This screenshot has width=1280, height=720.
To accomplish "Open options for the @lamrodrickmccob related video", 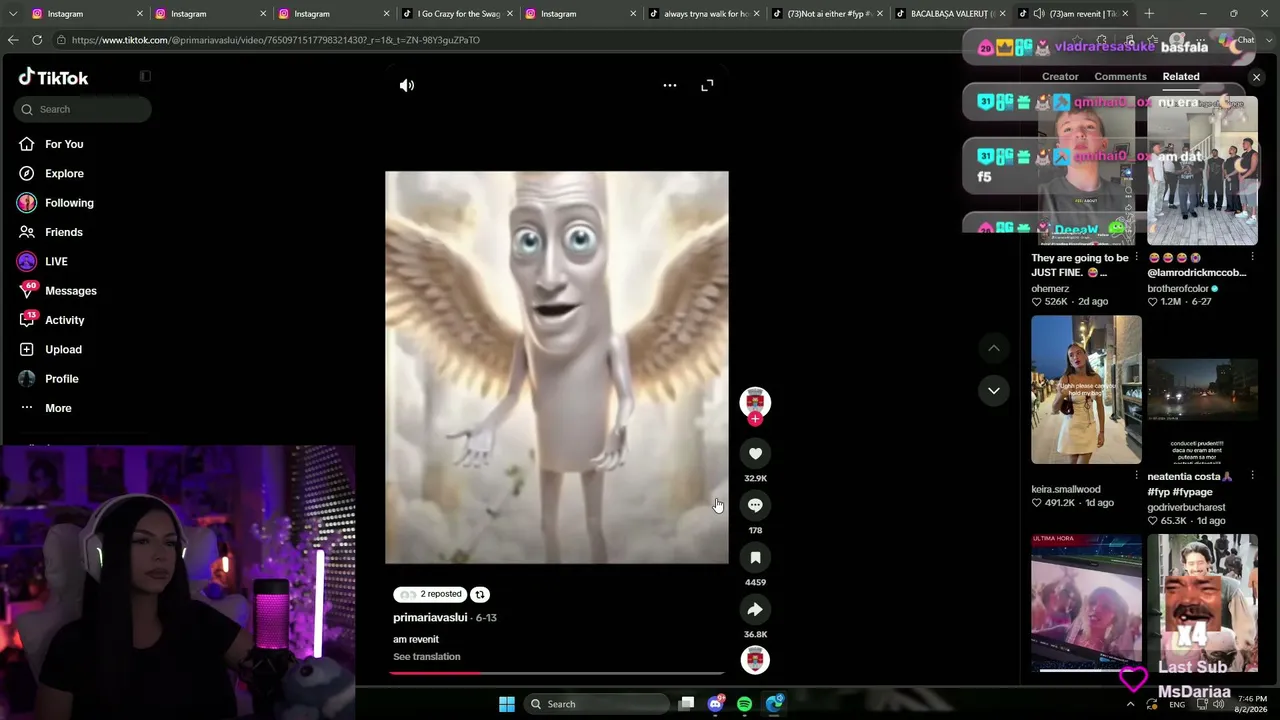I will [x=1252, y=258].
